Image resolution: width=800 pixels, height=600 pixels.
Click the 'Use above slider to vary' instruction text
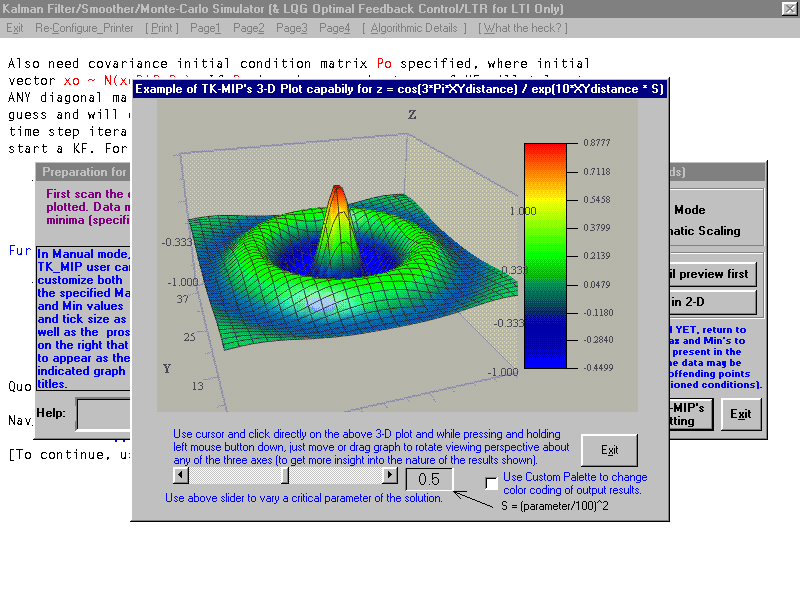[x=304, y=498]
